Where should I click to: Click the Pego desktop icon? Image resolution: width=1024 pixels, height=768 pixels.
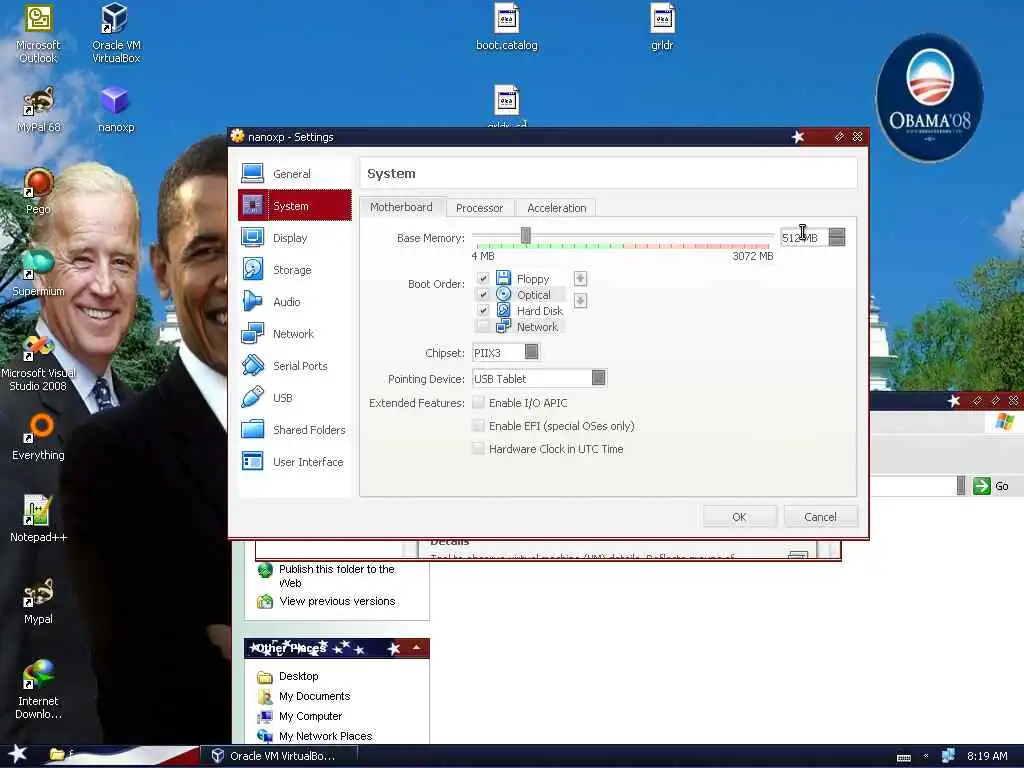pos(38,191)
